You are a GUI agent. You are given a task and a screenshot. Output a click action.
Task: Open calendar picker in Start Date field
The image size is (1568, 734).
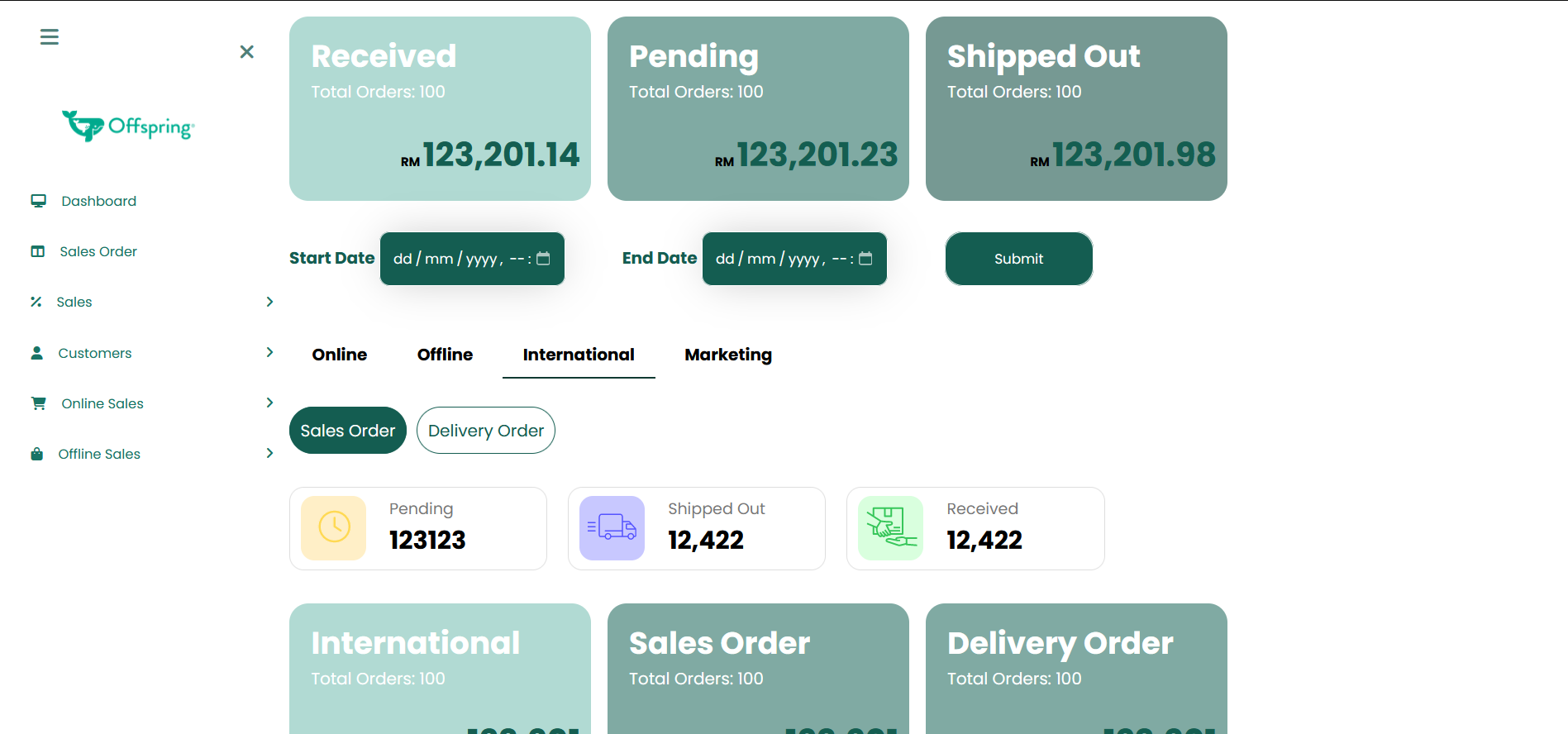tap(543, 259)
